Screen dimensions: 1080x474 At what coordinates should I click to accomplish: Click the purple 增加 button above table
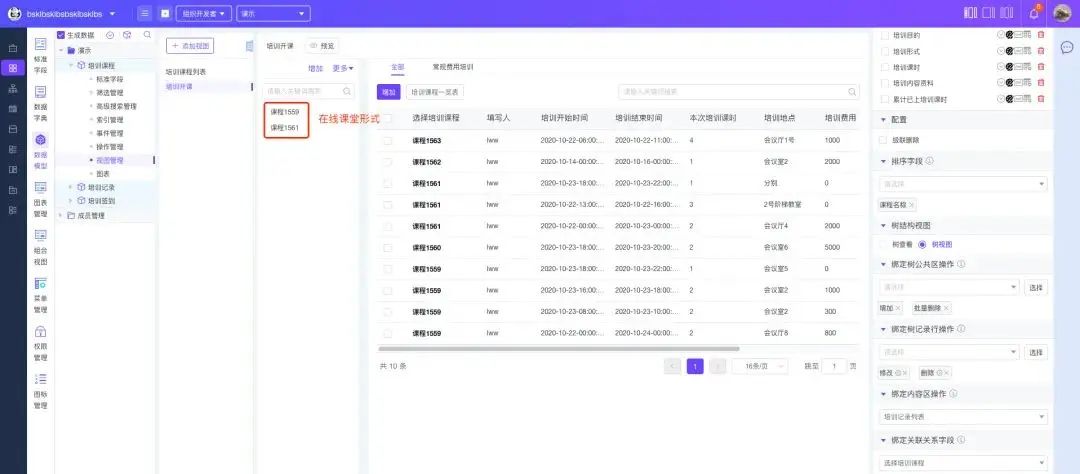click(388, 92)
